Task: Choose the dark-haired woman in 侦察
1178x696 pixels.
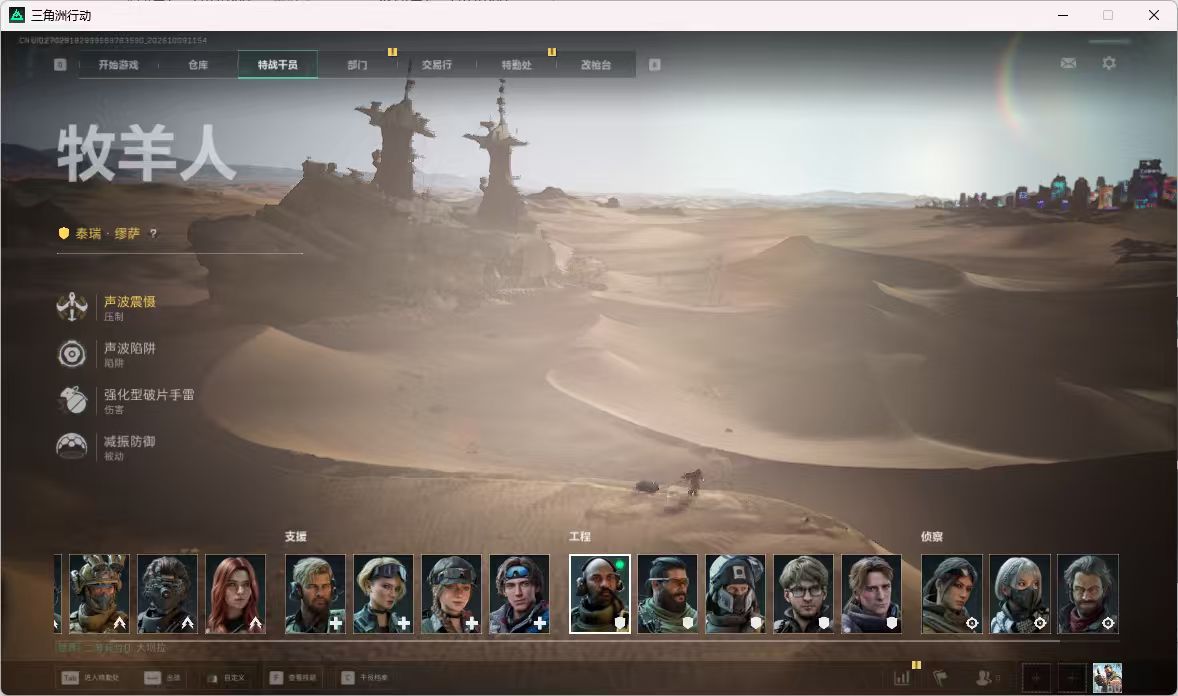Action: click(x=951, y=594)
